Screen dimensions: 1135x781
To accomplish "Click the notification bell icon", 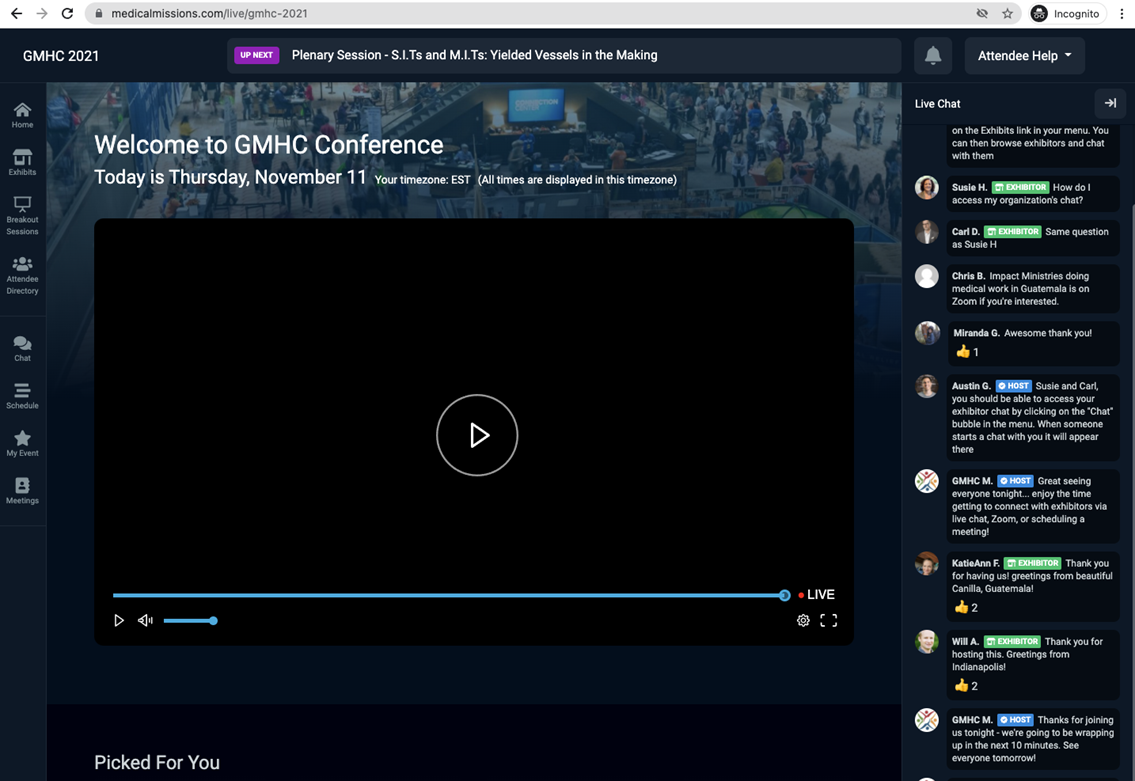I will point(932,56).
